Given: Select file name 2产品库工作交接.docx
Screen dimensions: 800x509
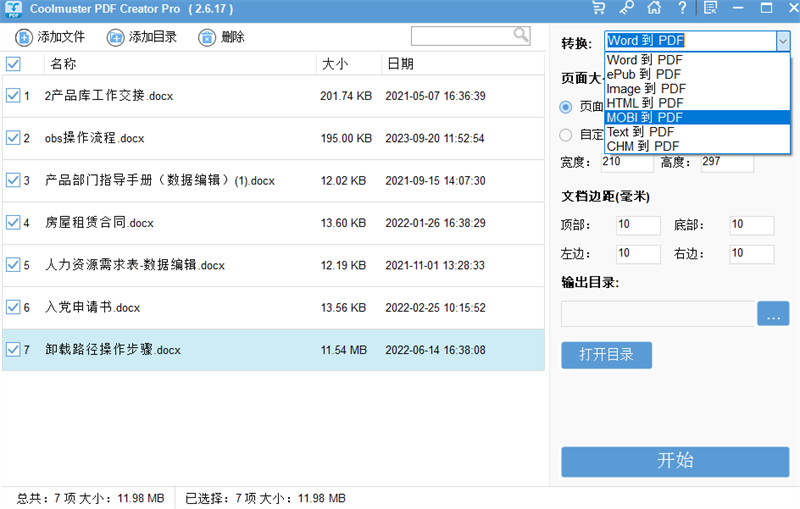Looking at the screenshot, I should coord(109,95).
